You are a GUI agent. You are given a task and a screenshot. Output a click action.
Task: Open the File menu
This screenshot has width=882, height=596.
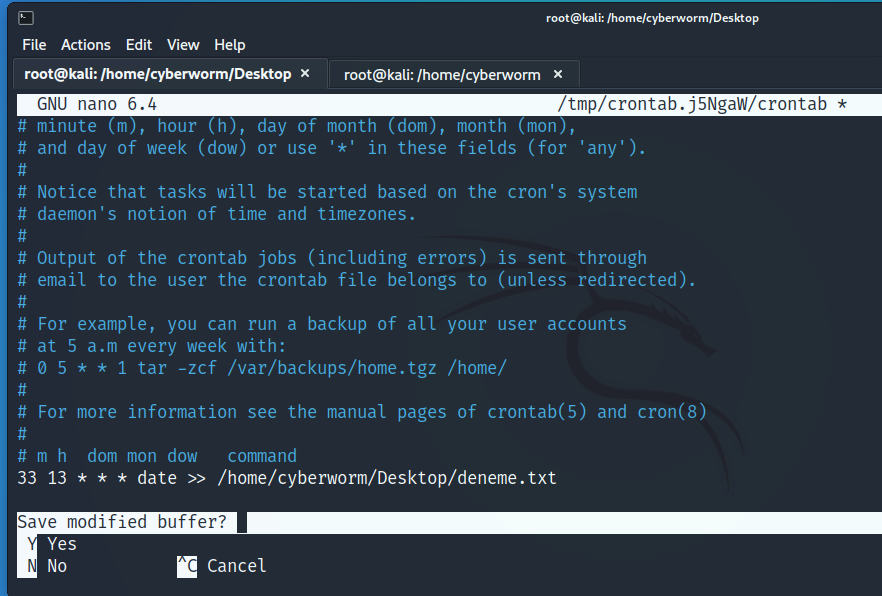click(x=34, y=44)
